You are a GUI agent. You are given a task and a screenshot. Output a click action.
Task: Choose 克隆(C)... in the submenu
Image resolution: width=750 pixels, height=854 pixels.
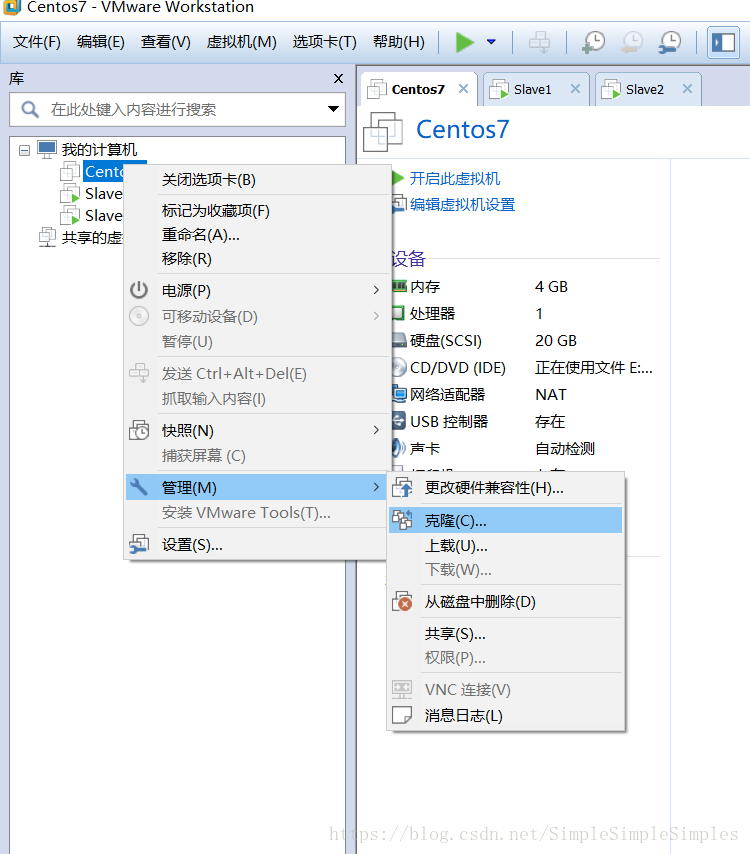(x=505, y=520)
